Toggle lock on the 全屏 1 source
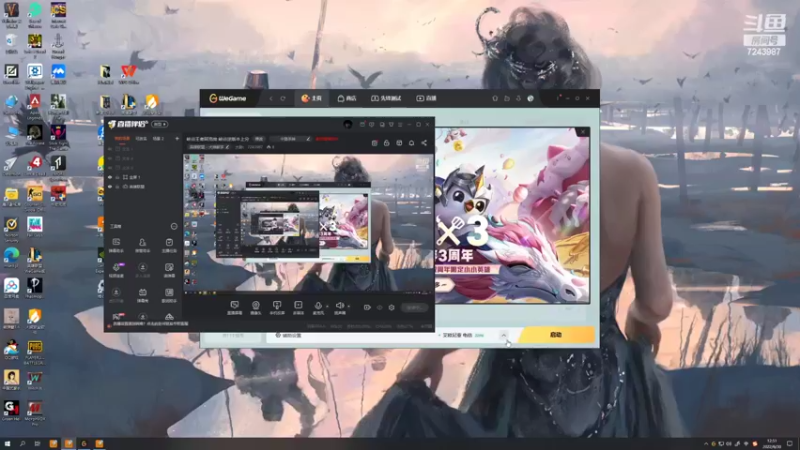Screen dimensions: 800x450 (x=118, y=177)
